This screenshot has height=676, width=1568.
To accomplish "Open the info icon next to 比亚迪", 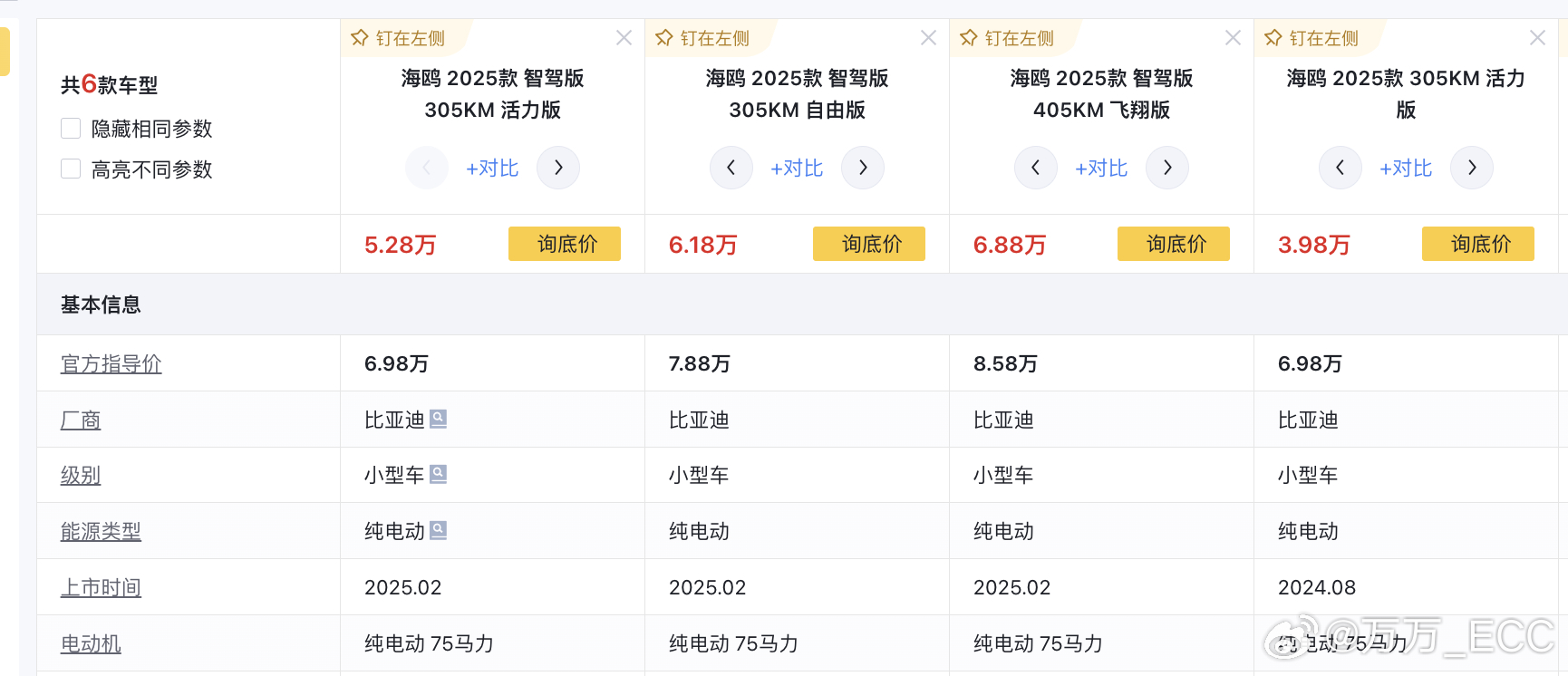I will point(438,419).
